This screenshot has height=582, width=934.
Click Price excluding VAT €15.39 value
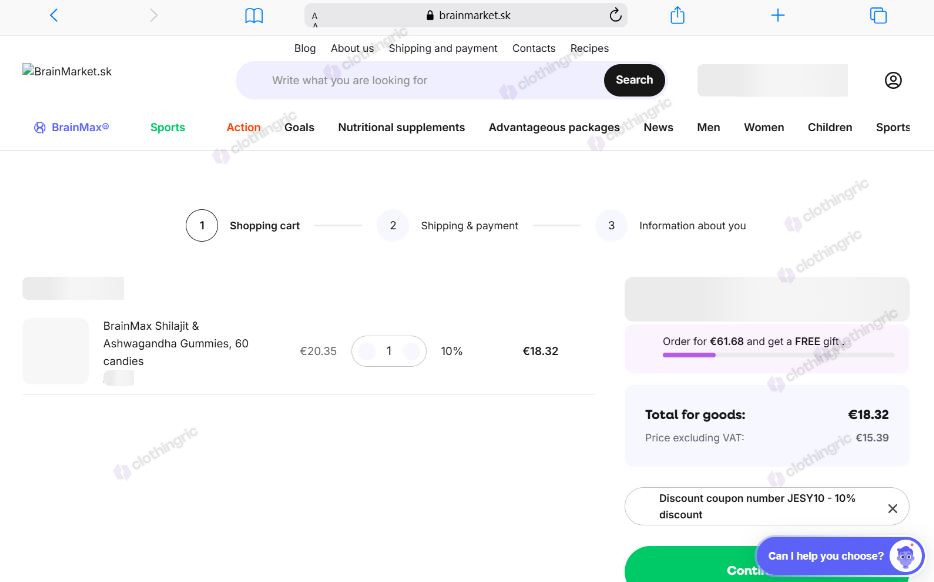(x=872, y=437)
